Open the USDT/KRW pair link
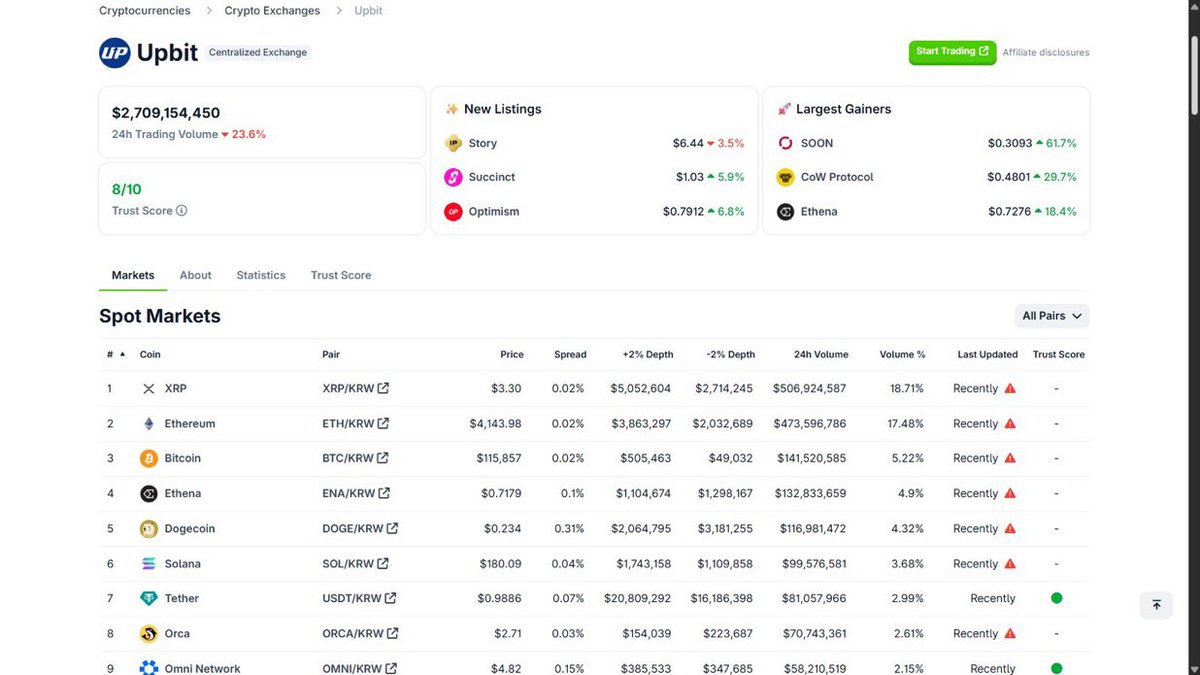The width and height of the screenshot is (1200, 675). tap(359, 599)
